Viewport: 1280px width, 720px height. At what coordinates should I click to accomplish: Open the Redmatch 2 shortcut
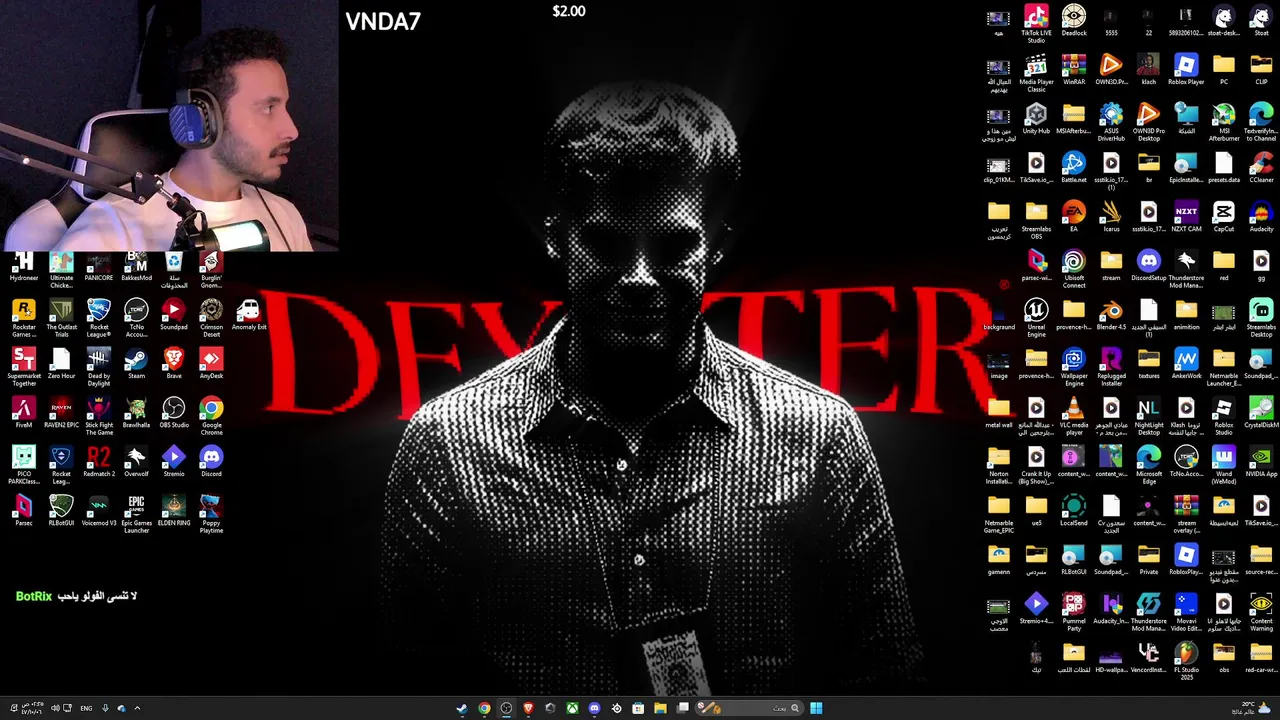(99, 462)
